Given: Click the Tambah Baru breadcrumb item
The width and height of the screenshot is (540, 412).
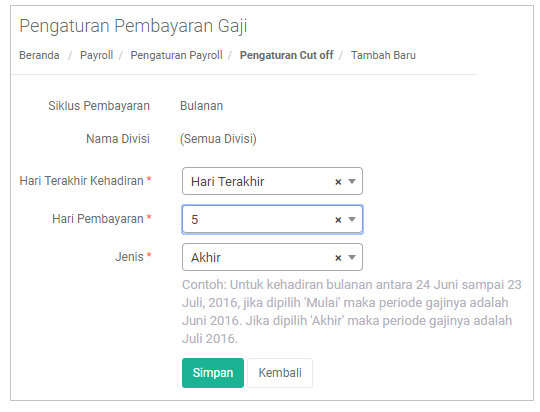Looking at the screenshot, I should (x=383, y=55).
